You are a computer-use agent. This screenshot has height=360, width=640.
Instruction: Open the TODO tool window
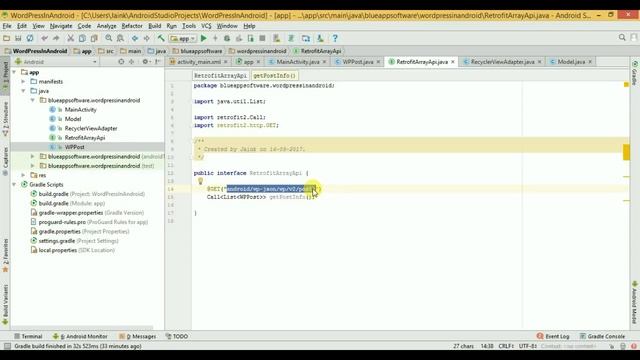177,336
